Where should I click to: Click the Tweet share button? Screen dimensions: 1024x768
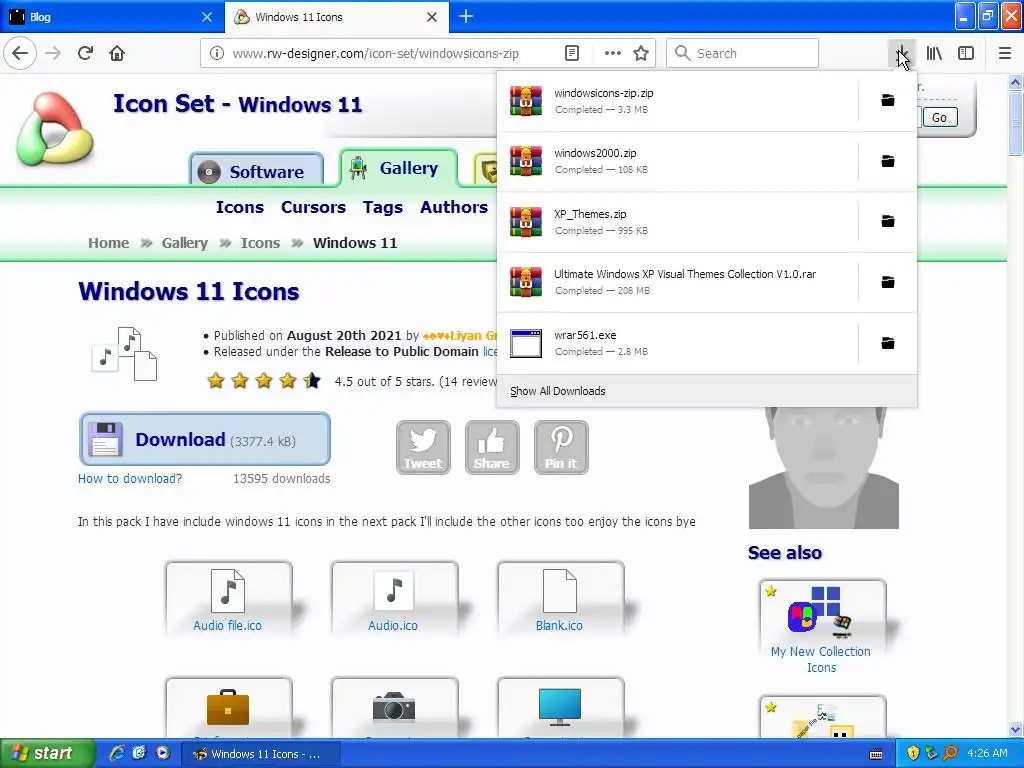[x=423, y=447]
